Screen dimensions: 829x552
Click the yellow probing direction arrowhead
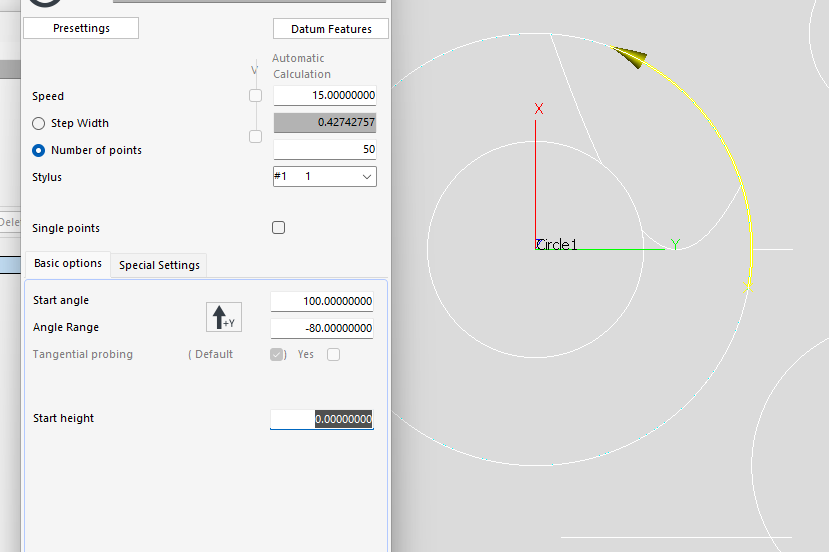629,58
